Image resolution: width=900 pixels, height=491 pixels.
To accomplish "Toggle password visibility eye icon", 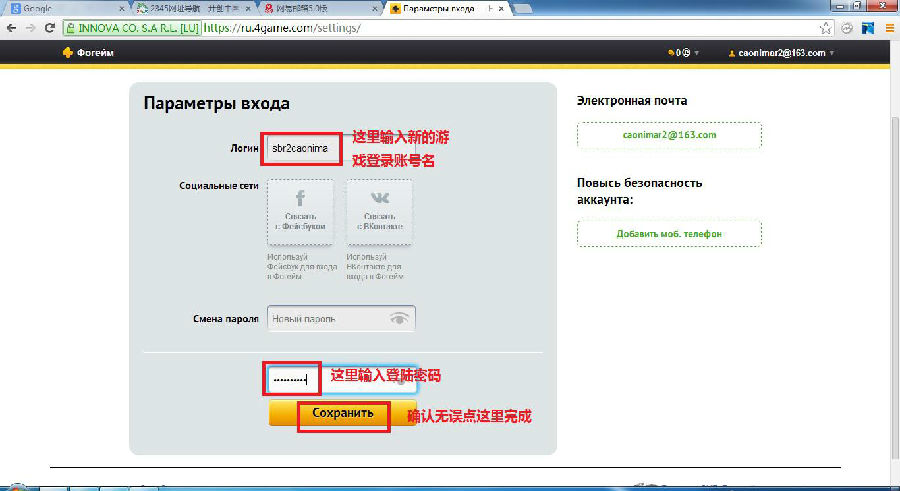I will [x=400, y=319].
